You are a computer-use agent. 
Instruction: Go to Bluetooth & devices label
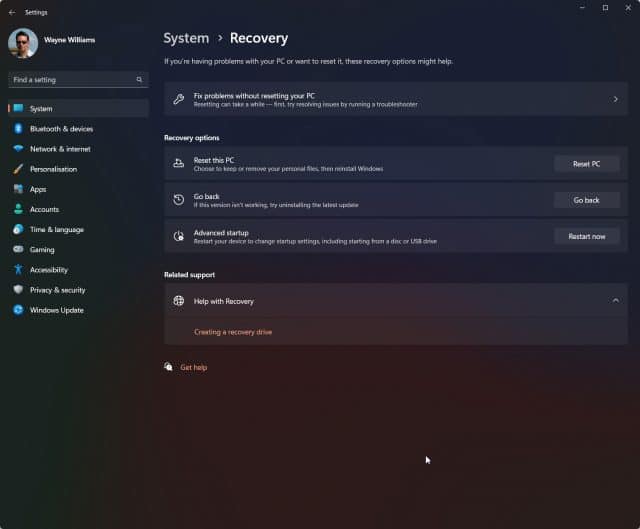(61, 129)
